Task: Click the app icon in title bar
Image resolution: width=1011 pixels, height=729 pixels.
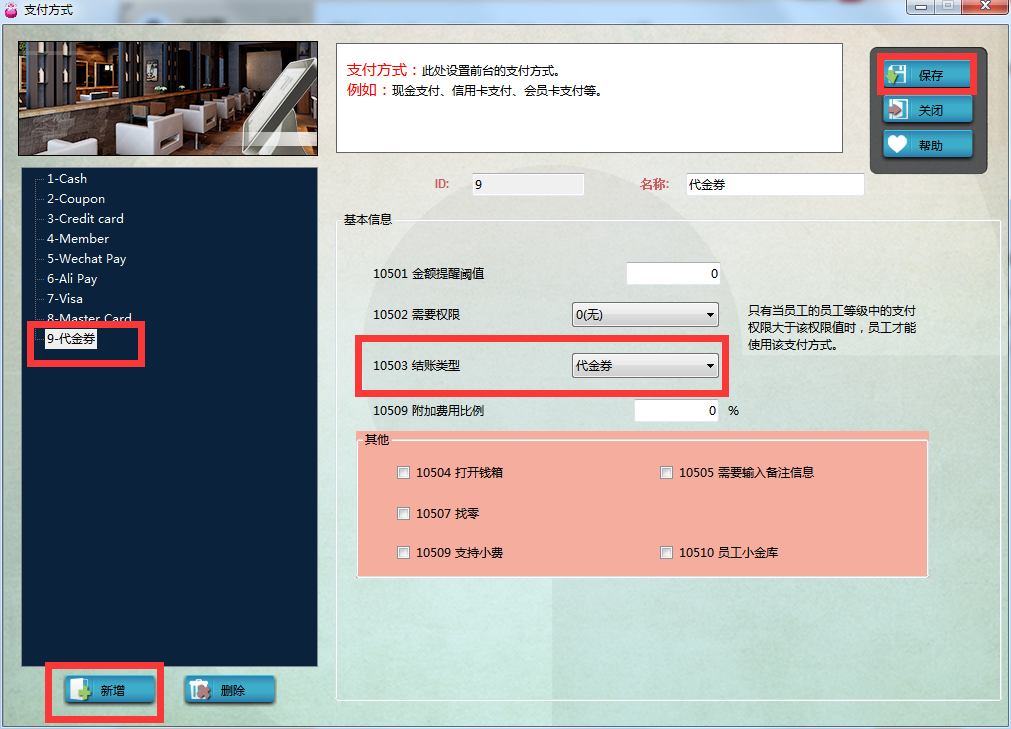Action: (11, 9)
